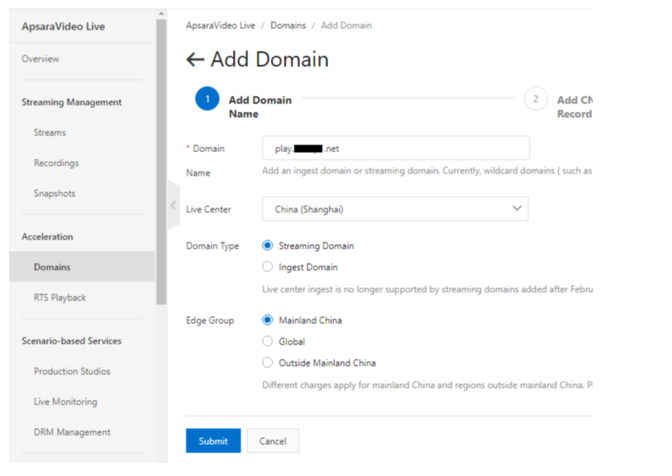Select Outside Mainland China option

[267, 363]
